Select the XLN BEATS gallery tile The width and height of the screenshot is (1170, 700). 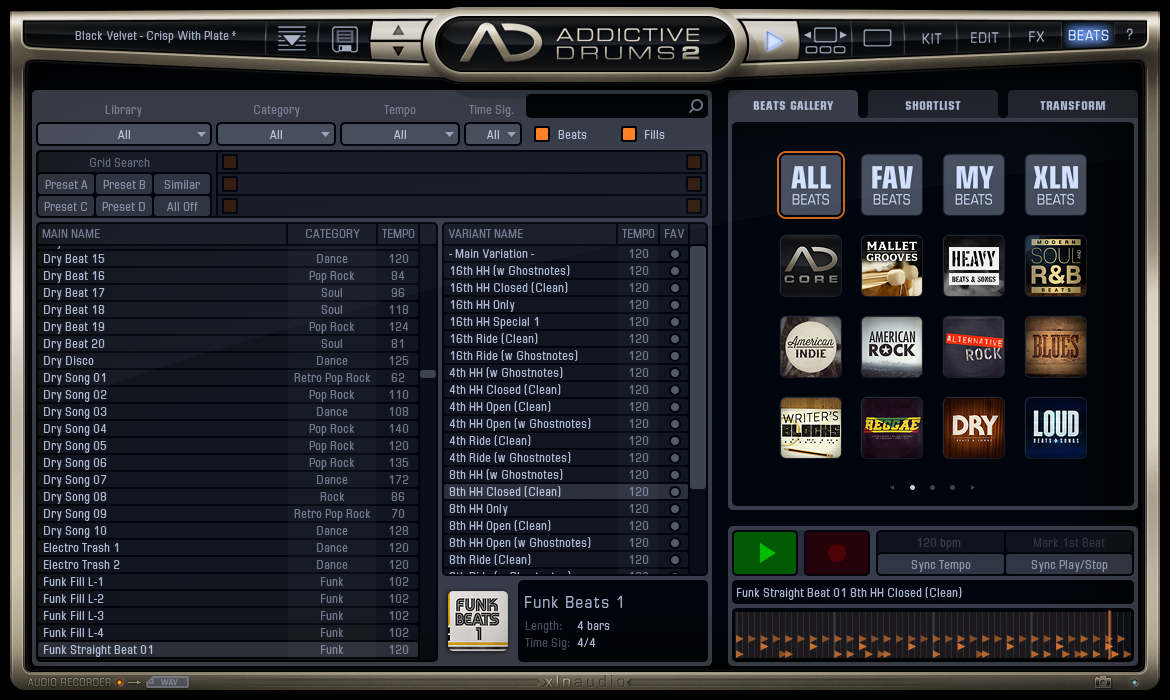coord(1055,185)
